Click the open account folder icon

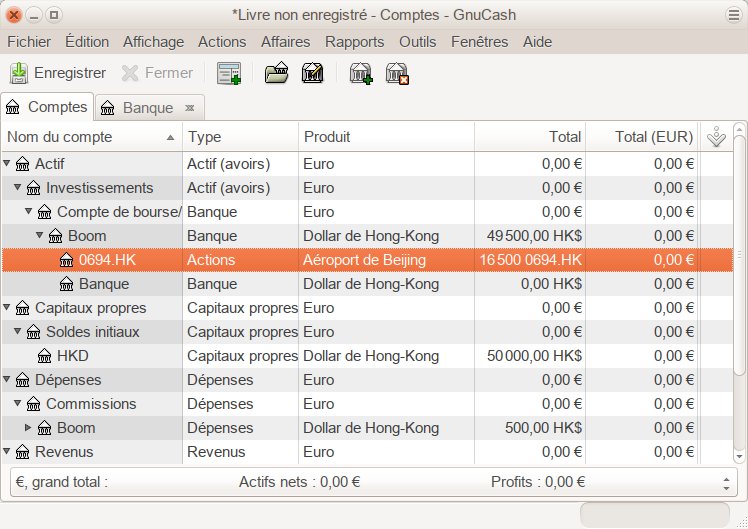276,73
